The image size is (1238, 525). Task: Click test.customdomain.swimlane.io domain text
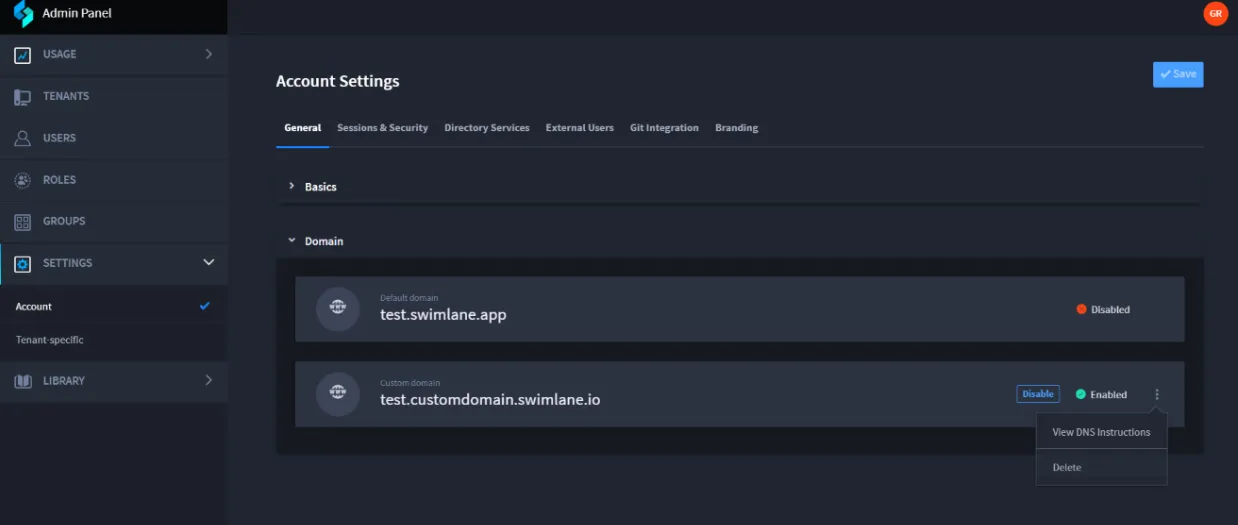(x=490, y=400)
